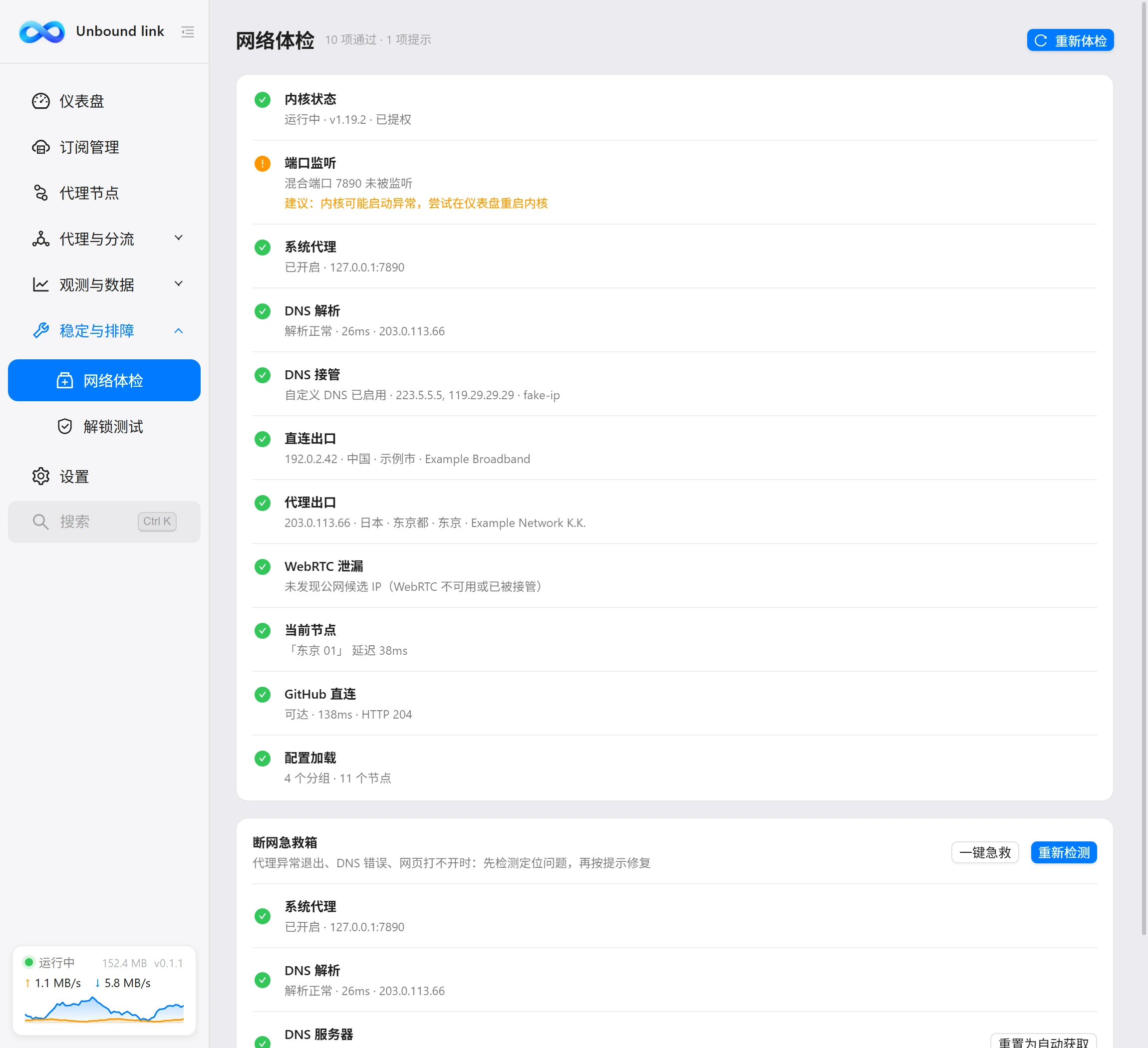This screenshot has height=1048, width=1148.
Task: Click the Ctrl K shortcut badge
Action: pyautogui.click(x=157, y=522)
